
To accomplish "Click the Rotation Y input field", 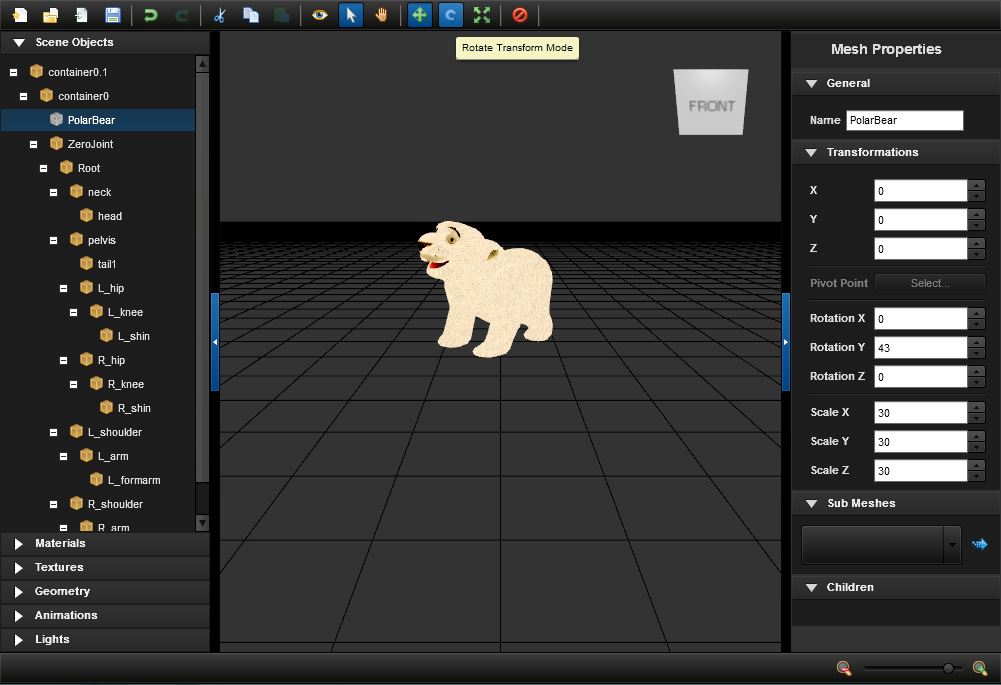I will (x=921, y=347).
